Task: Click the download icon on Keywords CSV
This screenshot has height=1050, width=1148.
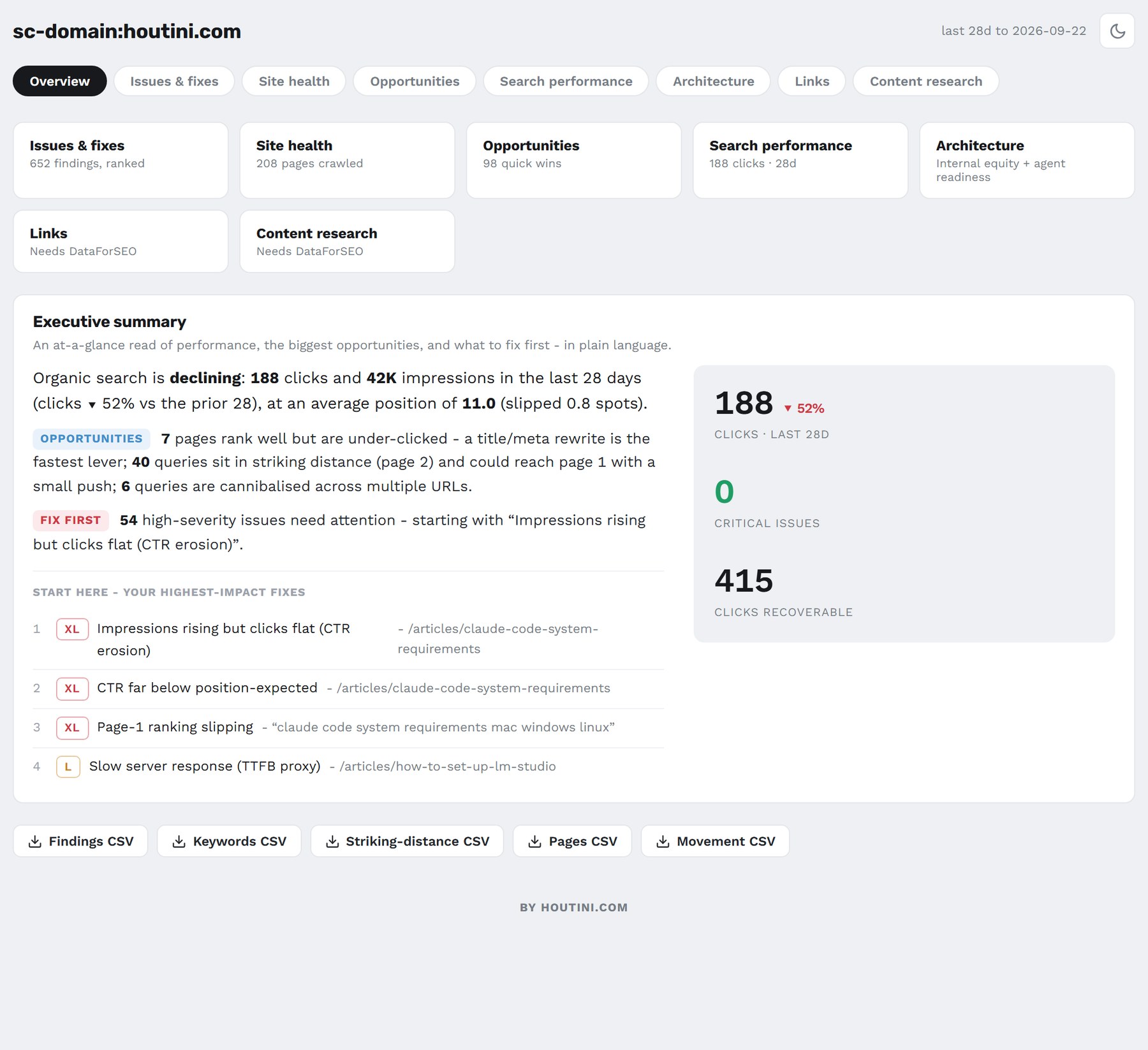Action: coord(179,842)
